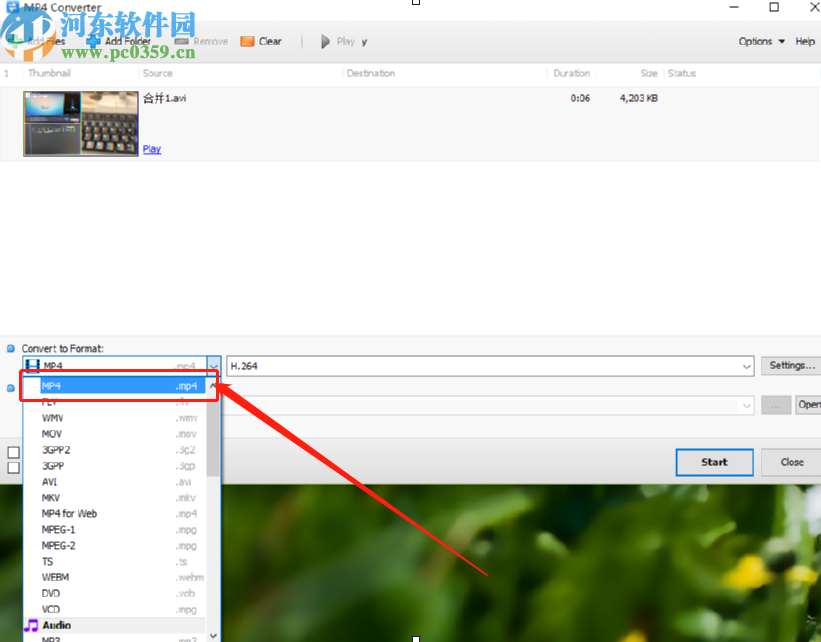Open the Options menu
The image size is (821, 642).
point(761,41)
